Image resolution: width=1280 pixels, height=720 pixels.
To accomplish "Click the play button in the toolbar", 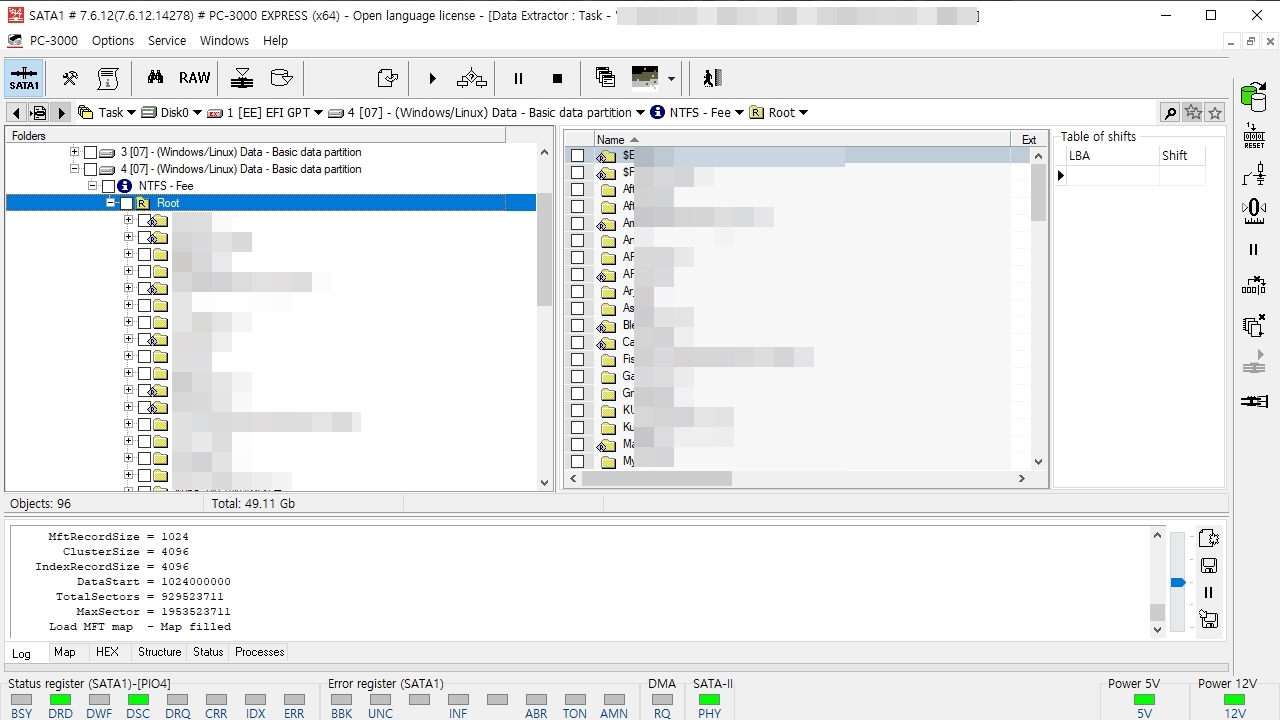I will point(432,78).
